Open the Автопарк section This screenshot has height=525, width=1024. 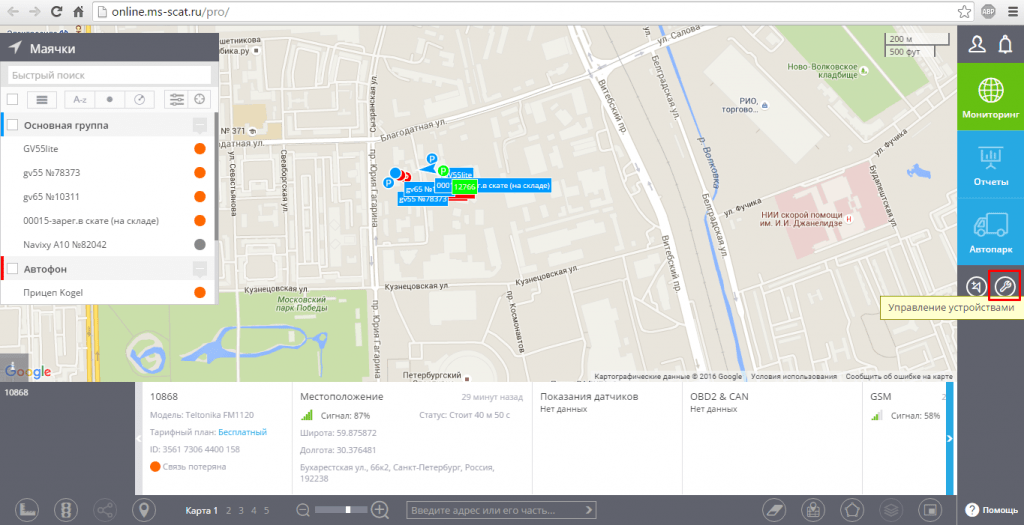click(990, 231)
